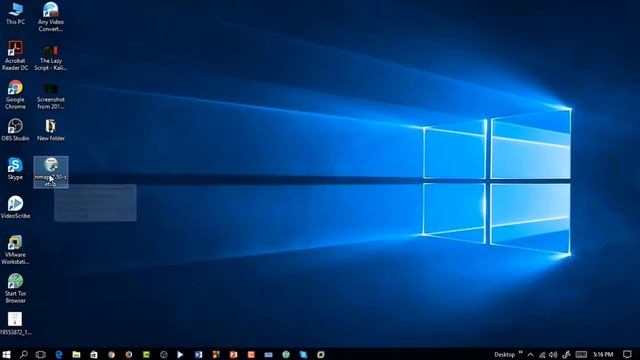Screen dimensions: 640x360
Task: Select the This PC desktop icon
Action: pos(15,13)
